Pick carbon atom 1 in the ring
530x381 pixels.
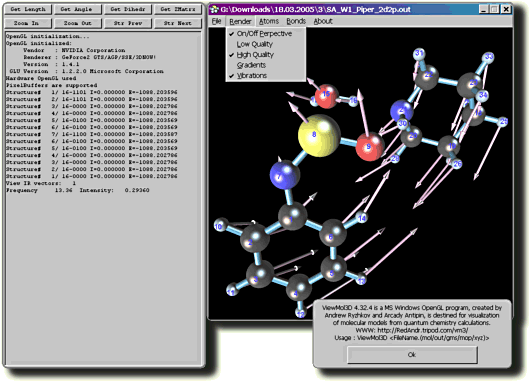point(293,216)
